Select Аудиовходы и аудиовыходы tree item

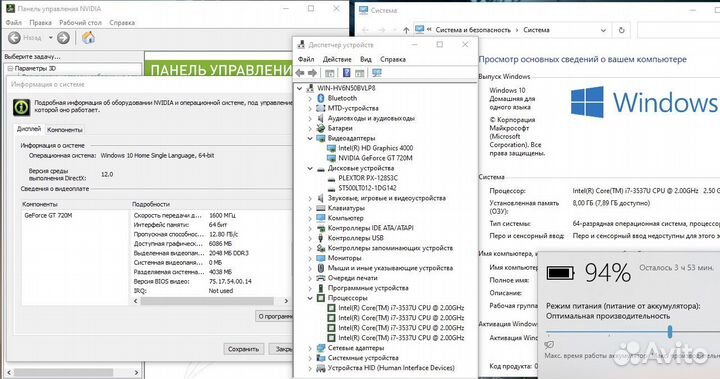click(x=371, y=118)
